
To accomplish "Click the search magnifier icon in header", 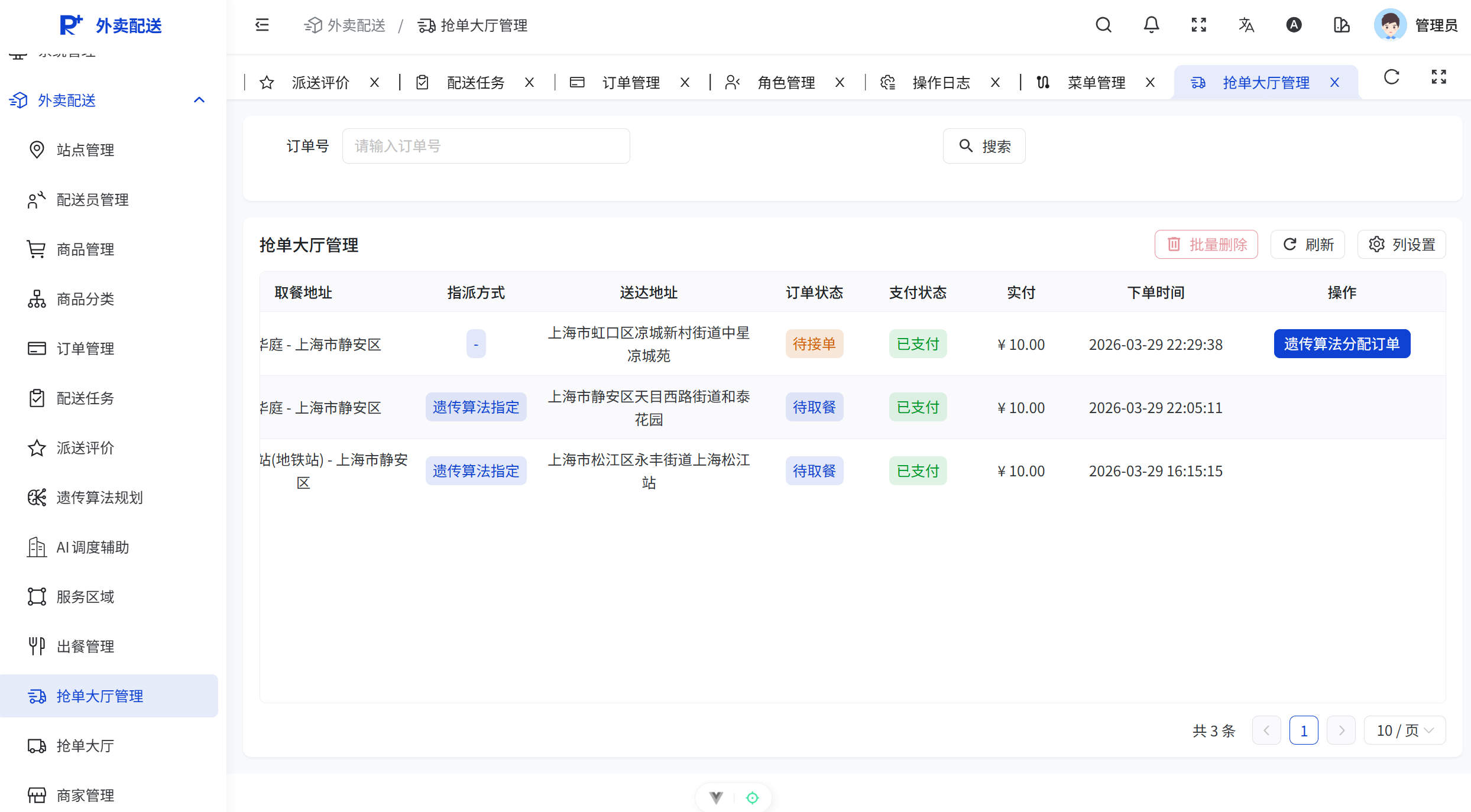I will coord(1103,25).
